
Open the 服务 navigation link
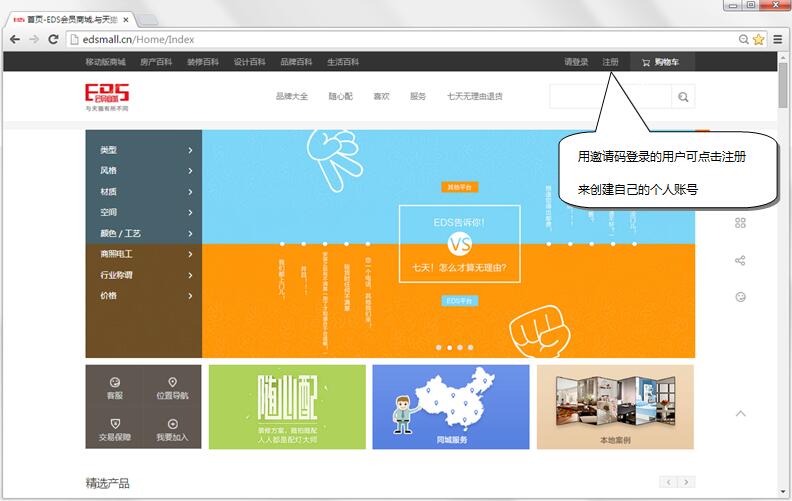(x=418, y=96)
